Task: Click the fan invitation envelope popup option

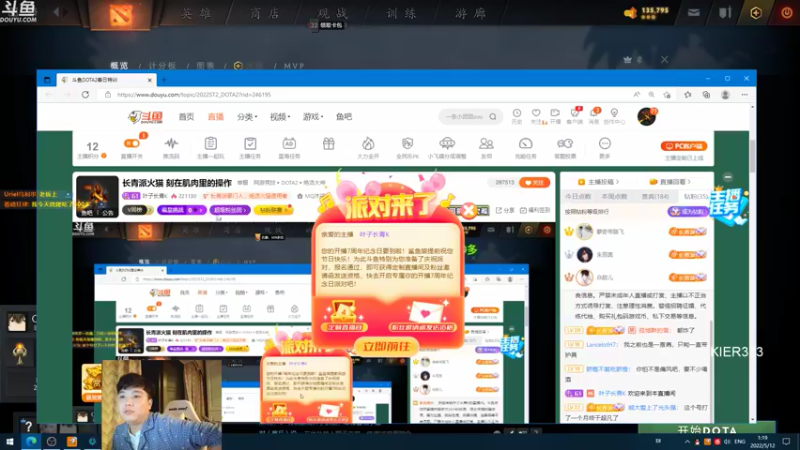Action: click(422, 317)
